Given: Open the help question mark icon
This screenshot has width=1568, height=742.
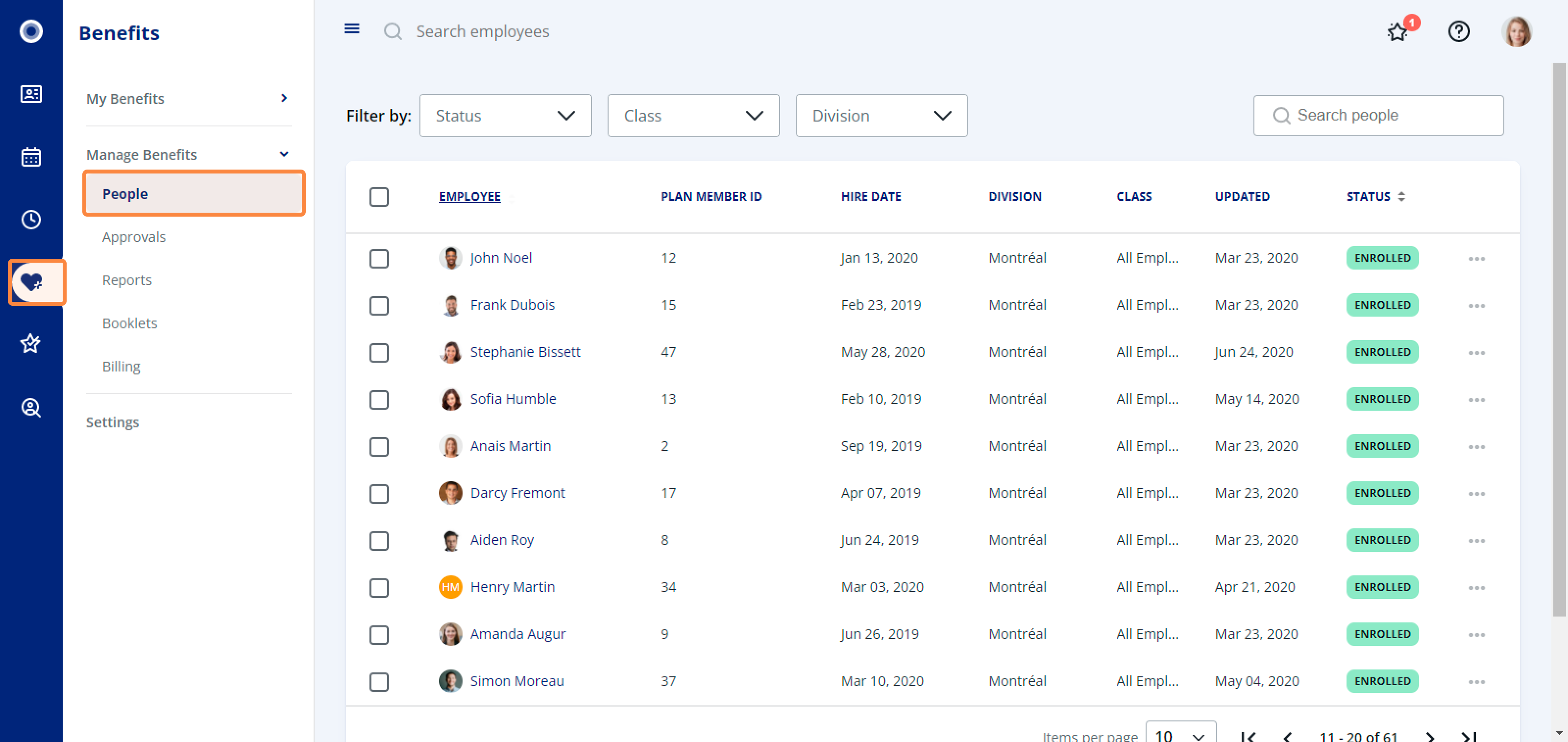Looking at the screenshot, I should click(x=1458, y=31).
